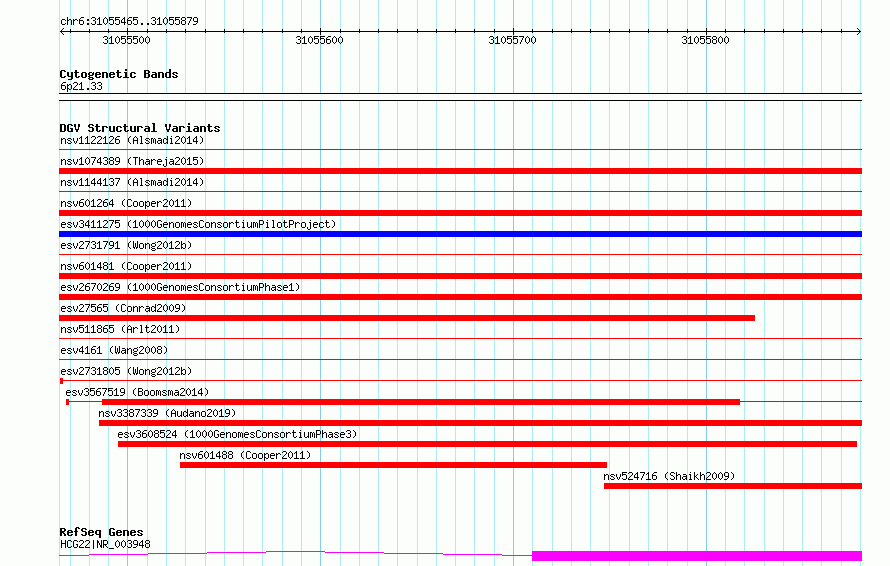The image size is (890, 566).
Task: Click the nsv601264 (Cooper2011) label
Action: pyautogui.click(x=126, y=203)
